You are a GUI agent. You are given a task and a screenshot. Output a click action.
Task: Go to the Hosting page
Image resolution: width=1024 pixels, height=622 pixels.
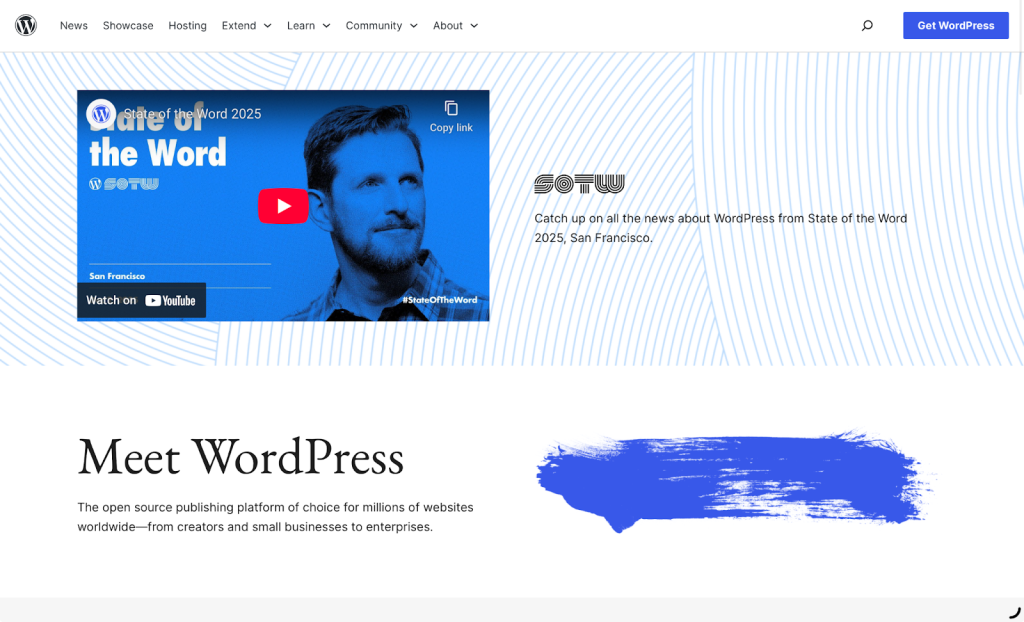187,25
